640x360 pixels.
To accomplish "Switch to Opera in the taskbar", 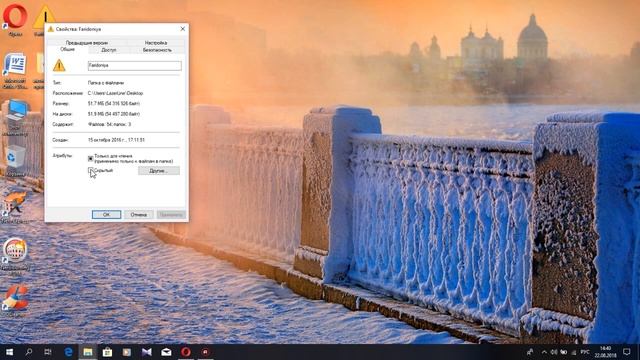I will [186, 351].
